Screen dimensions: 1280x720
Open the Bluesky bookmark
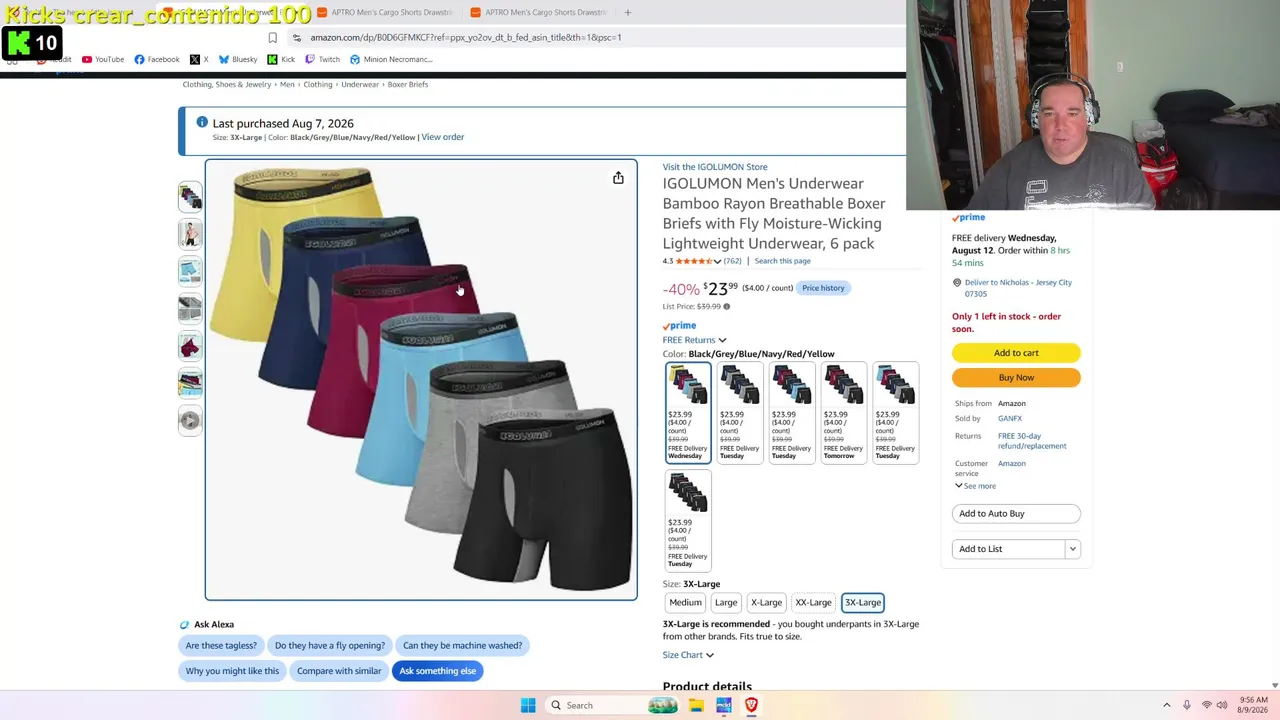coord(238,59)
